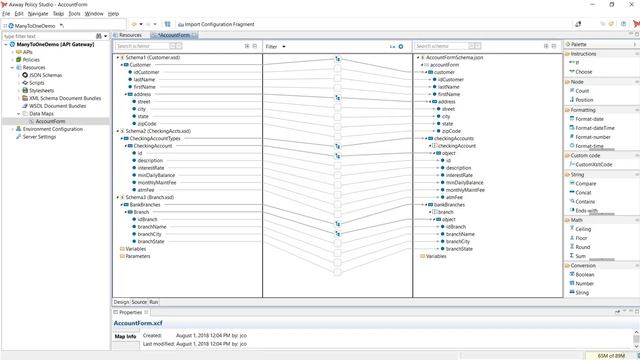Click into the right Search schema field
The height and width of the screenshot is (360, 640).
(x=442, y=46)
